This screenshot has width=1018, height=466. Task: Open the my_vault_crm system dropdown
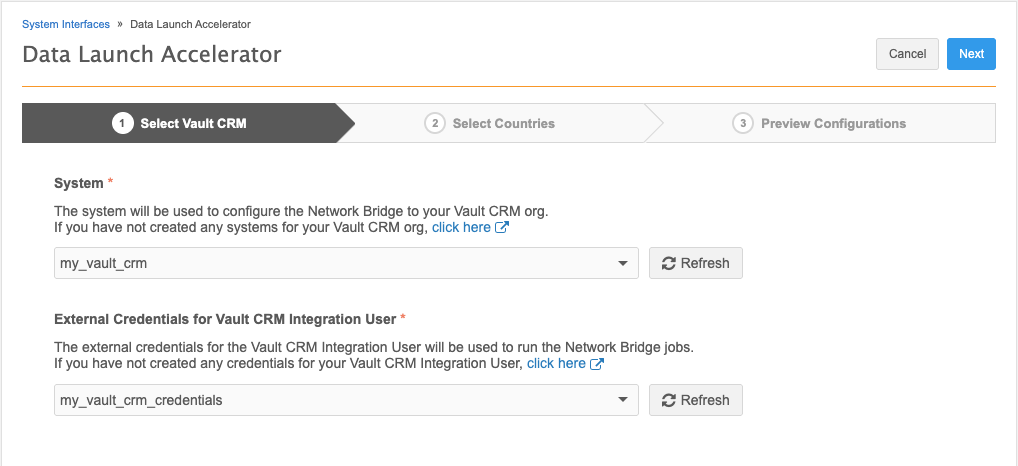coord(346,264)
